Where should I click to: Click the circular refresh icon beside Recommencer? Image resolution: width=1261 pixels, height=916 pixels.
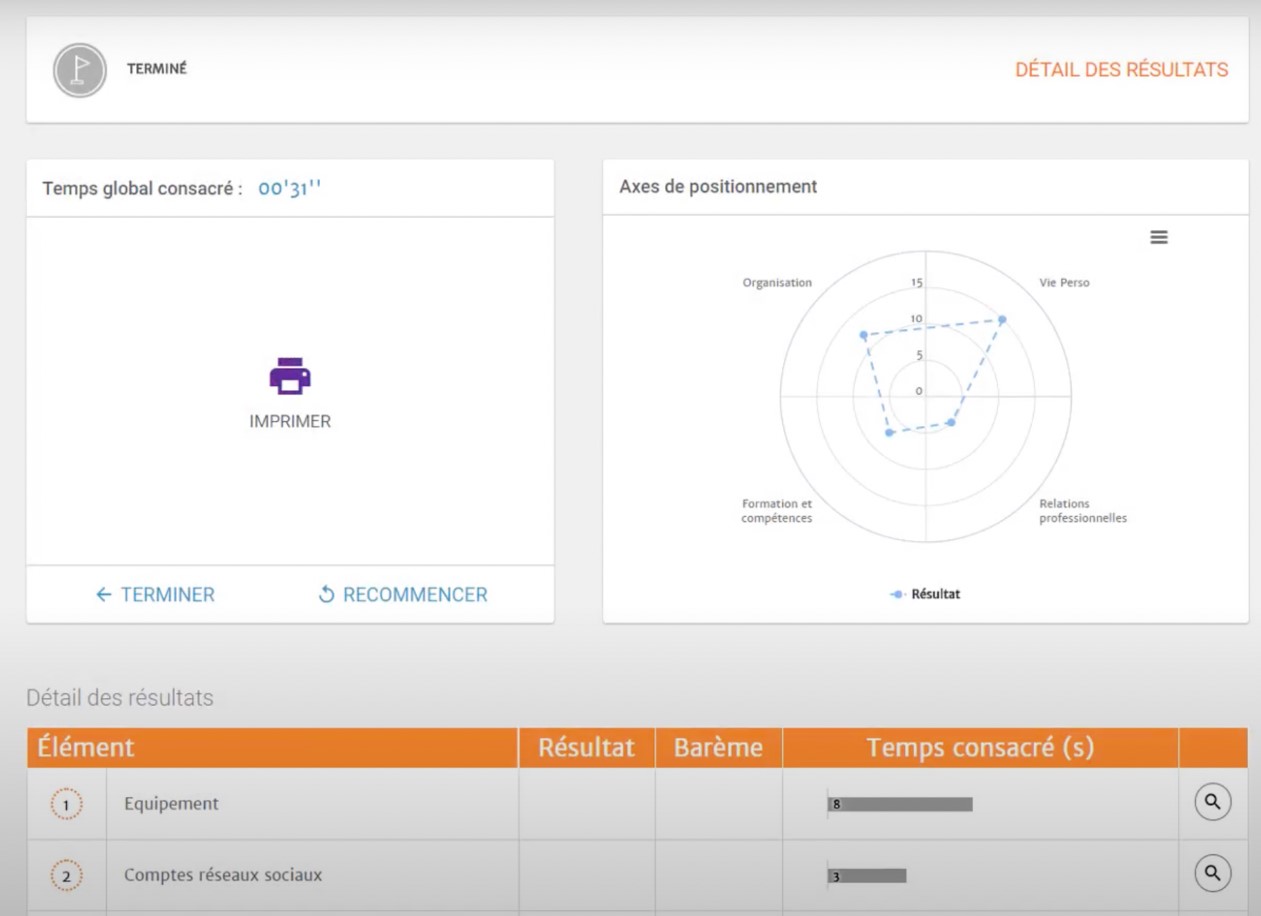click(x=326, y=593)
